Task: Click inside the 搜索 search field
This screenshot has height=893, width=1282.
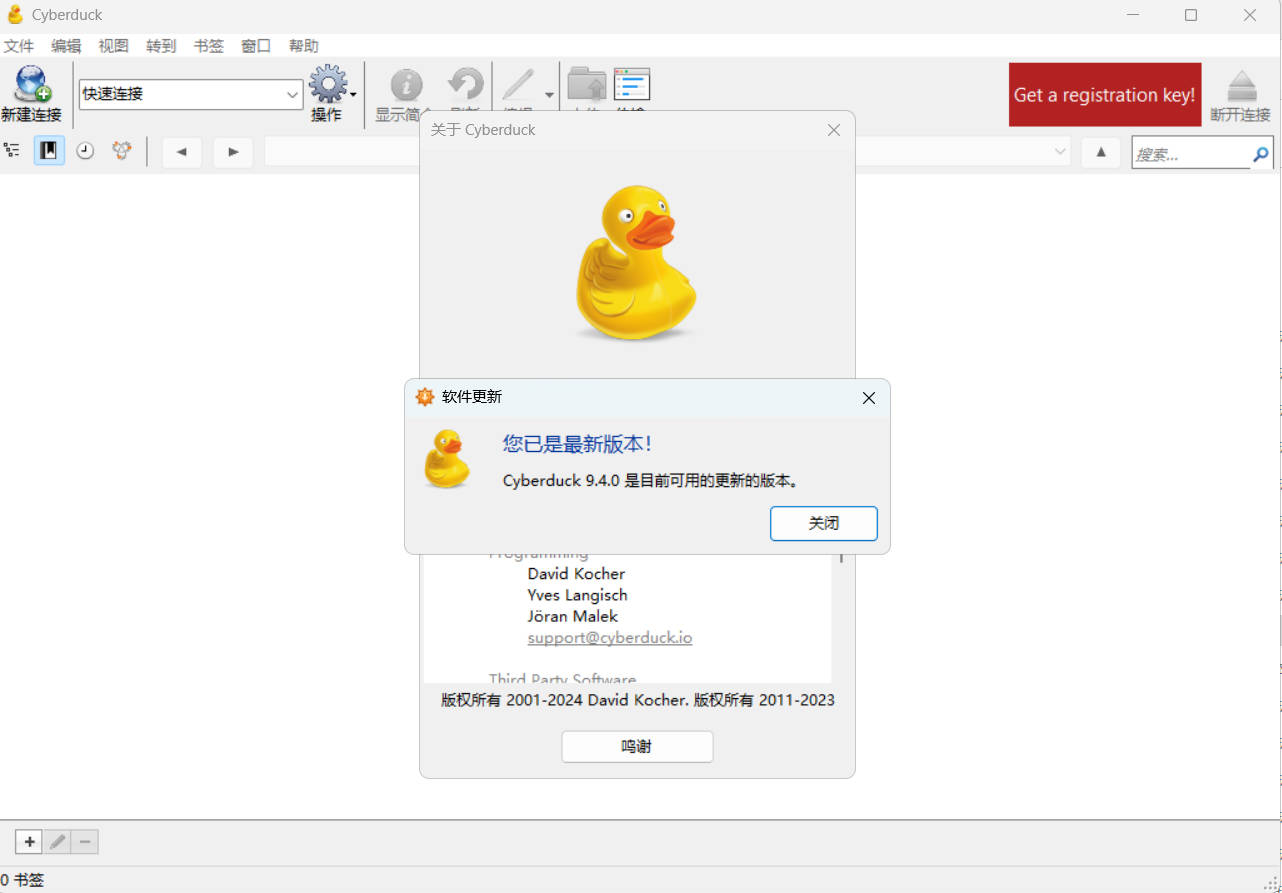Action: pos(1190,152)
